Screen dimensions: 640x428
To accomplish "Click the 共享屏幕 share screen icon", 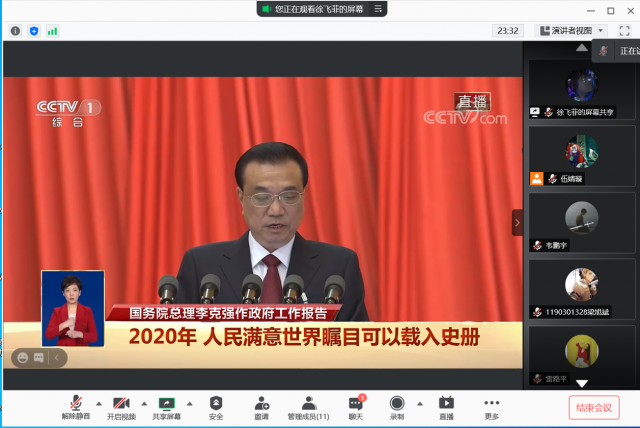I will 166,406.
